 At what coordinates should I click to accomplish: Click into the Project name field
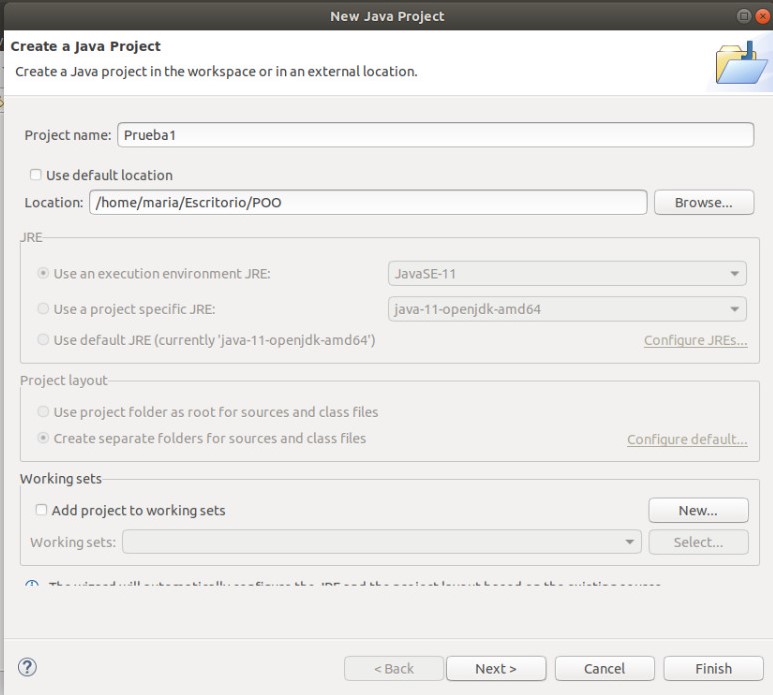(x=435, y=135)
